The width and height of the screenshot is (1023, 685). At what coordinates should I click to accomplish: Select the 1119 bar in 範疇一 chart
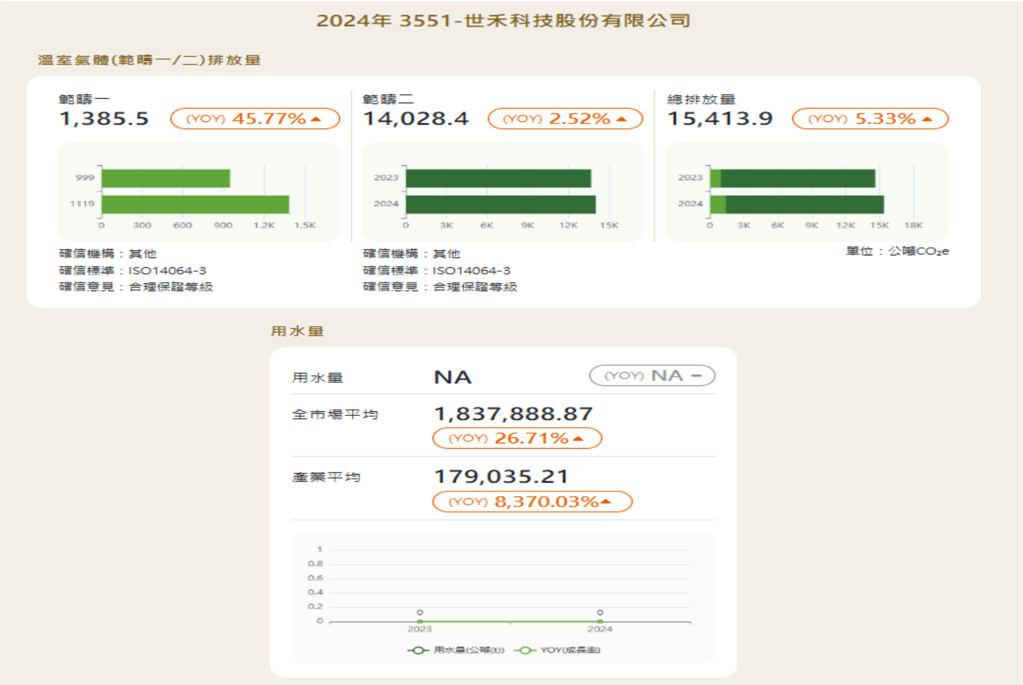point(195,204)
